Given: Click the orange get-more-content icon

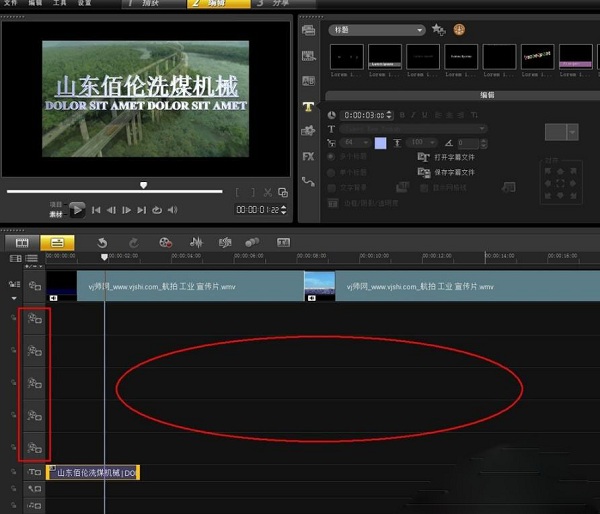Looking at the screenshot, I should (x=459, y=29).
